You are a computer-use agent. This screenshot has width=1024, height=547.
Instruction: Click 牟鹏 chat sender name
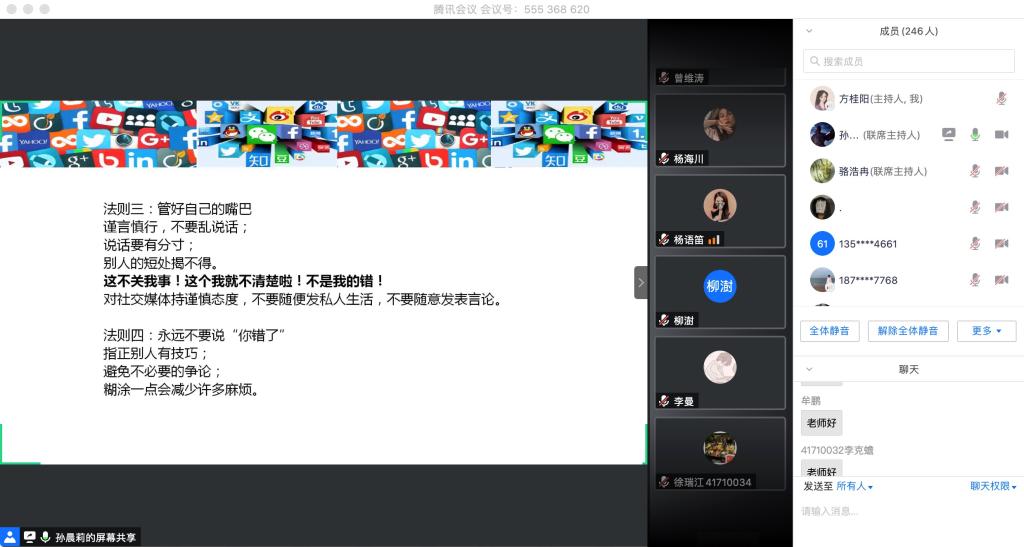pos(811,401)
